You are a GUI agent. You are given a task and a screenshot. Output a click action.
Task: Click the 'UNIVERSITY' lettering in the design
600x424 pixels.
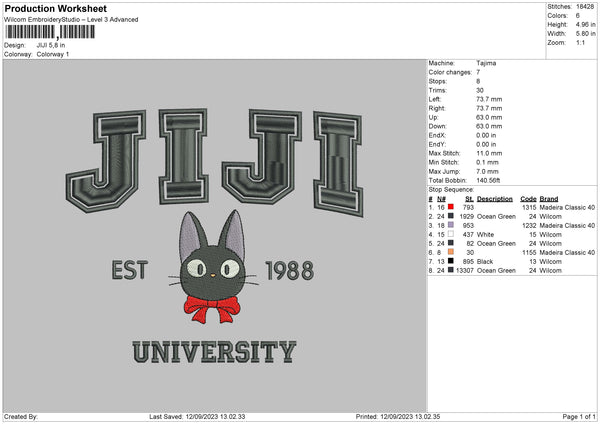point(214,352)
